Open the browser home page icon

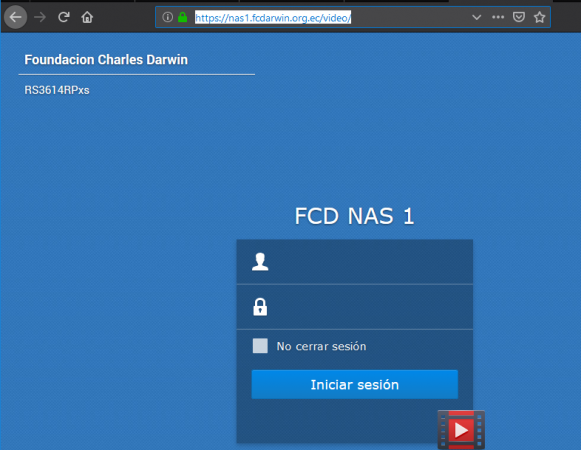pyautogui.click(x=87, y=17)
